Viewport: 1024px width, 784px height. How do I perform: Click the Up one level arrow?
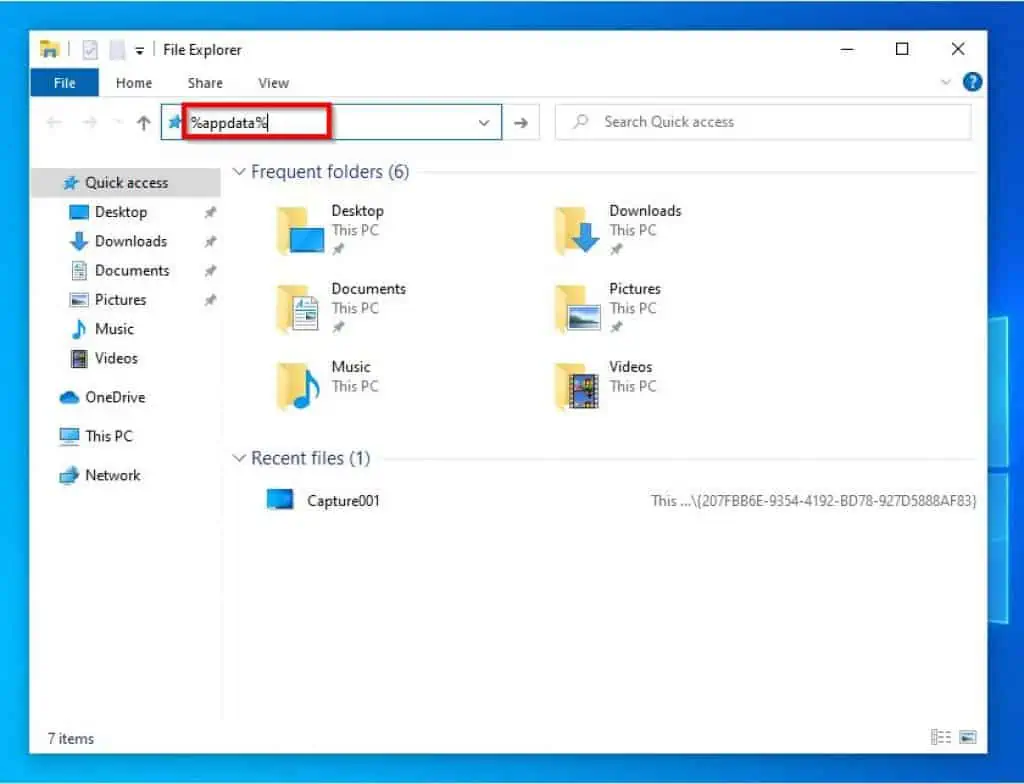[144, 122]
